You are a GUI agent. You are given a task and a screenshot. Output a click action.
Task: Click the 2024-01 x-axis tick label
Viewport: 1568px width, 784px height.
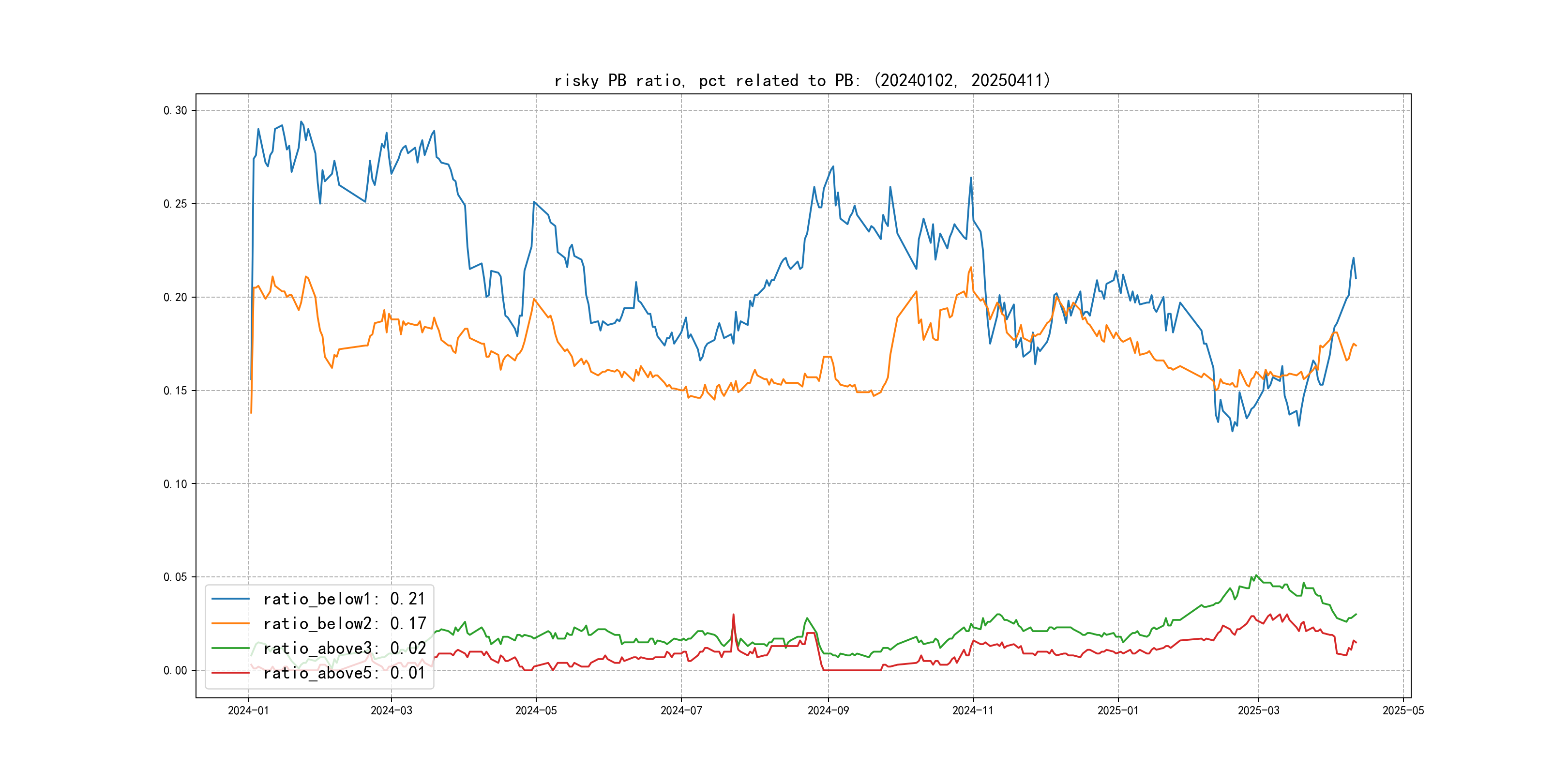248,710
